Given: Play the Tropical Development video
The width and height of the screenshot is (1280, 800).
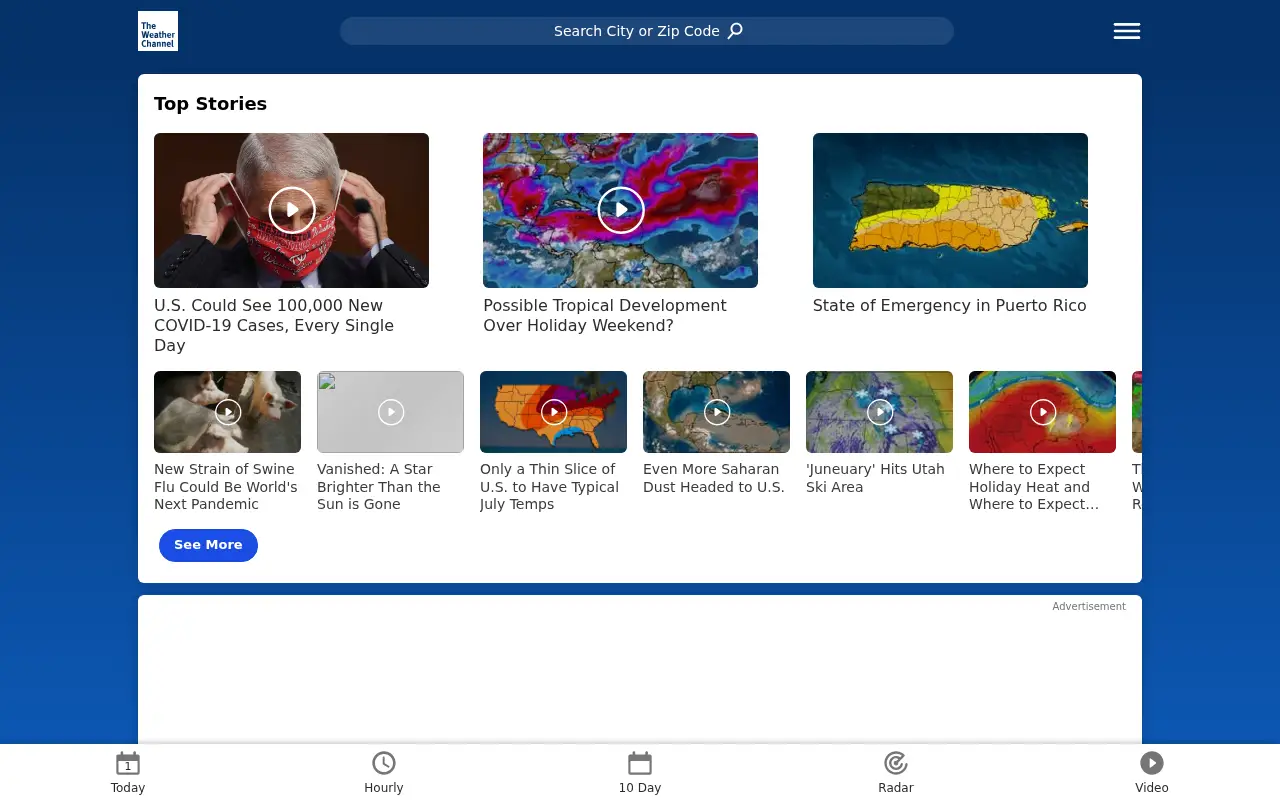Looking at the screenshot, I should (621, 210).
